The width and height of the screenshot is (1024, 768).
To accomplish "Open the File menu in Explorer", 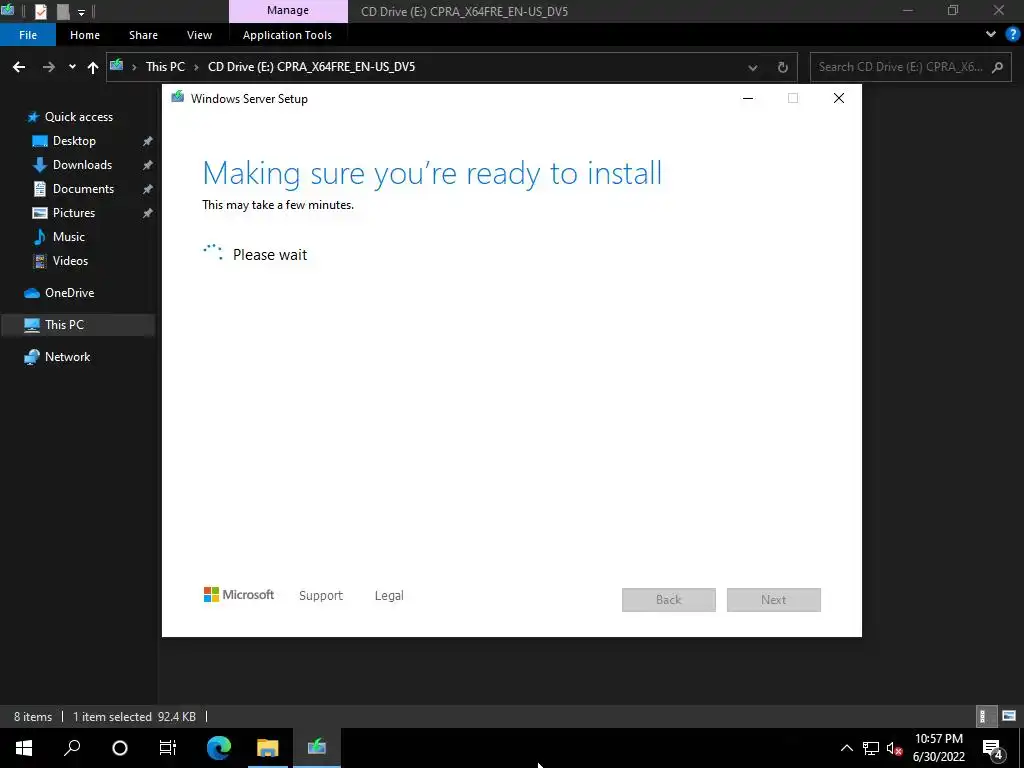I will tap(27, 35).
